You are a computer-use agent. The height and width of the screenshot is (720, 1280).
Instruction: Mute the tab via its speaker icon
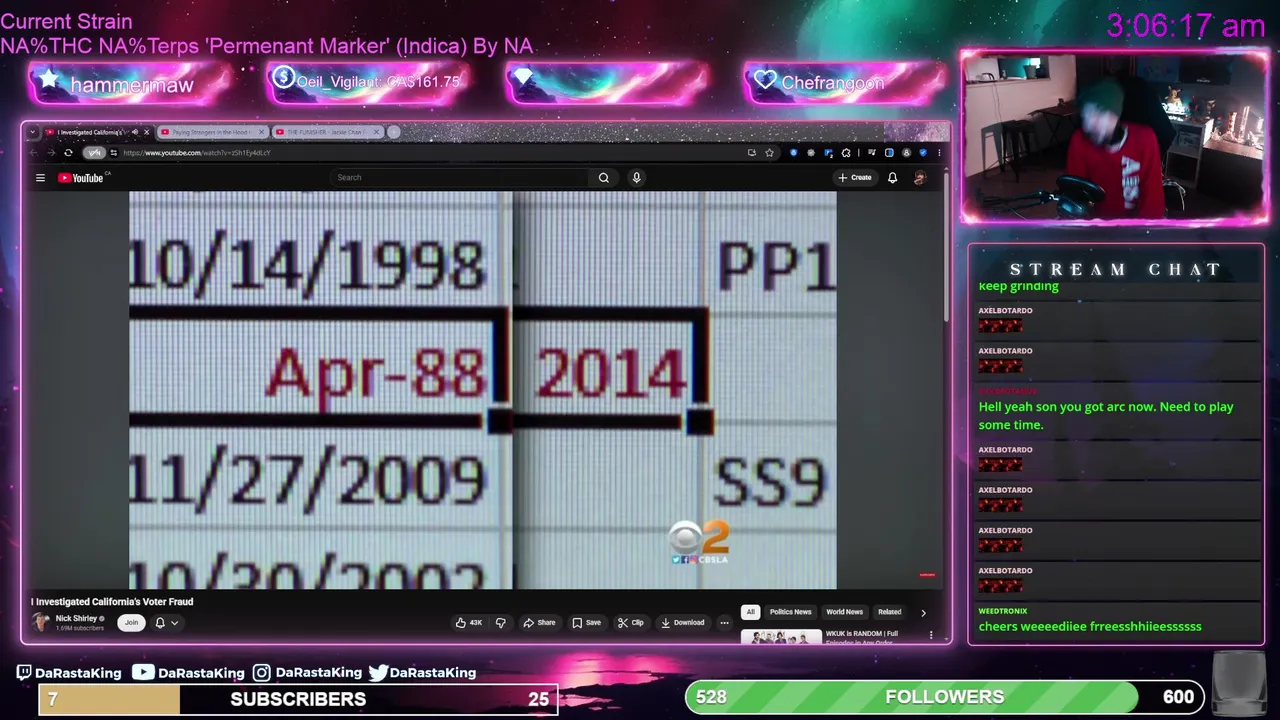click(x=135, y=132)
